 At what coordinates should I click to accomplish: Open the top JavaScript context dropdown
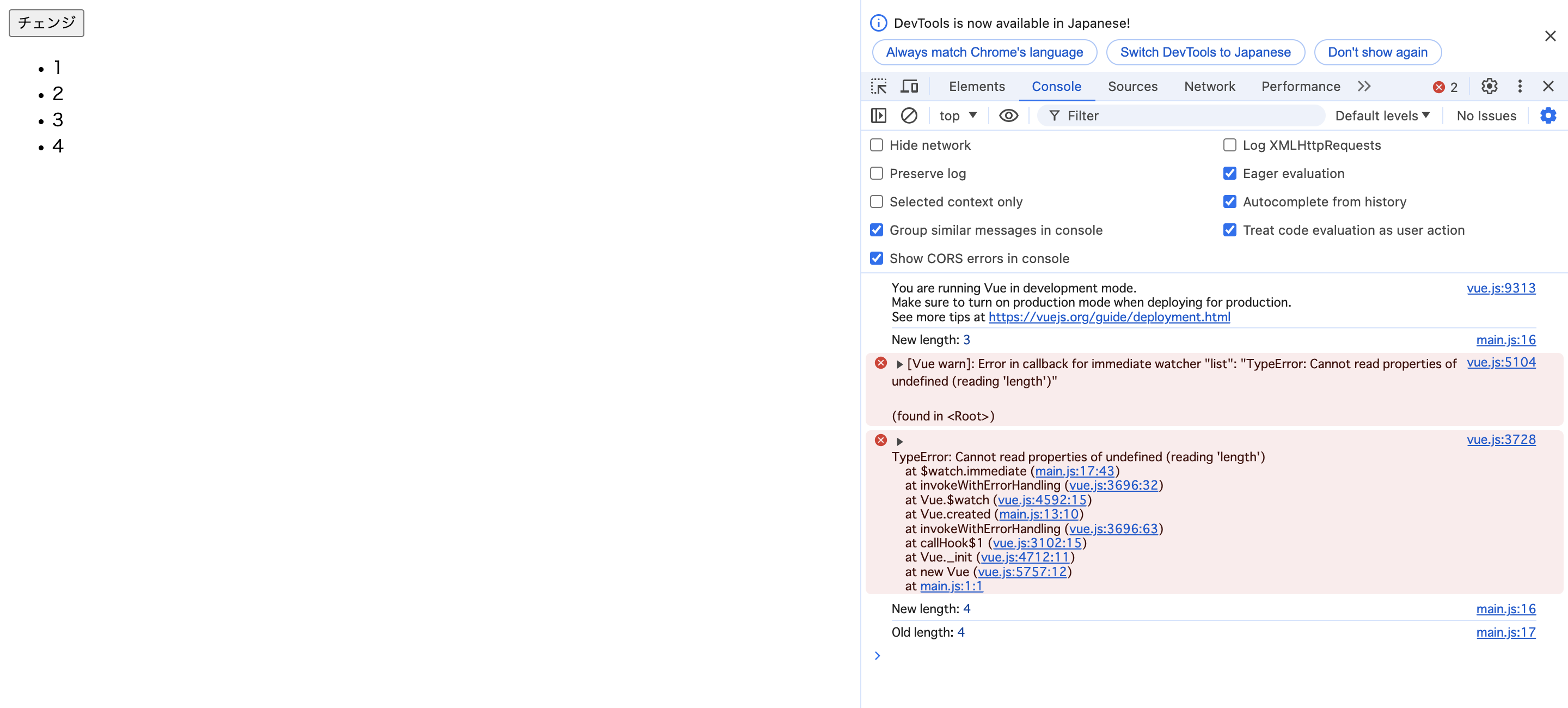click(x=958, y=115)
